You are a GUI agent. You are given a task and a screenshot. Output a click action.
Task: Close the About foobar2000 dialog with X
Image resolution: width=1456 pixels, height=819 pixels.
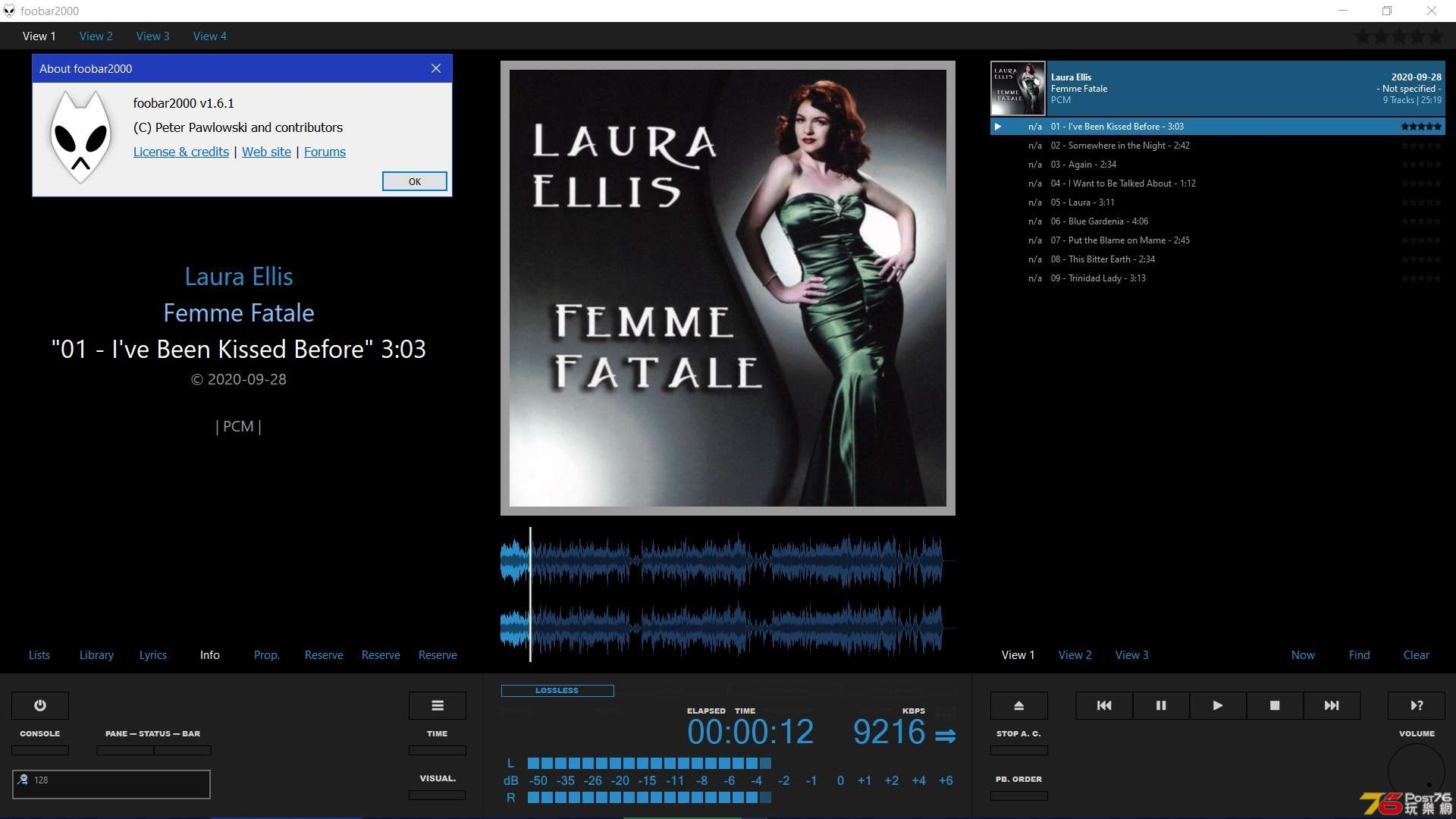(x=436, y=68)
